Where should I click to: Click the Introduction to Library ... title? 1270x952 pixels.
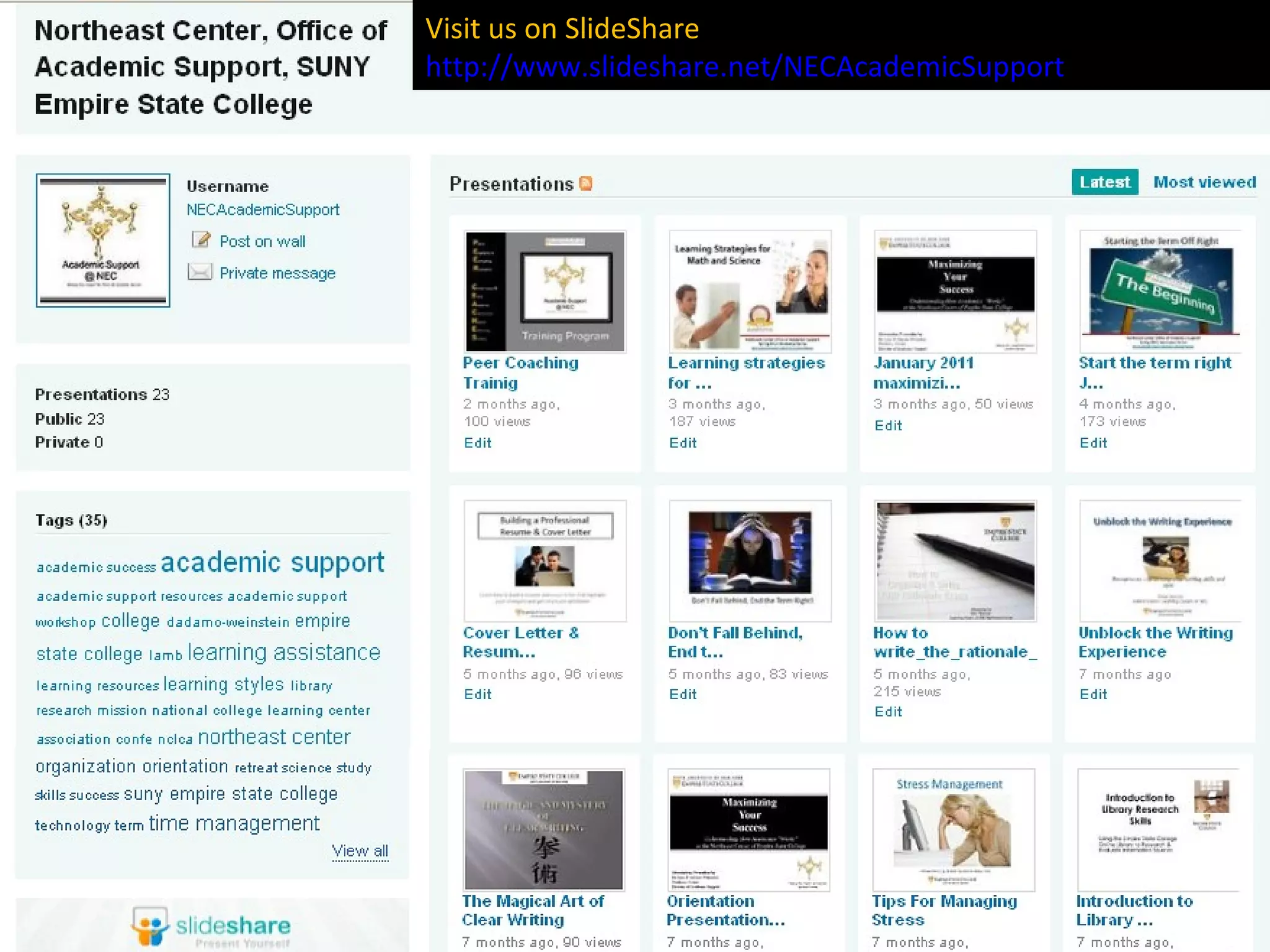pyautogui.click(x=1135, y=910)
